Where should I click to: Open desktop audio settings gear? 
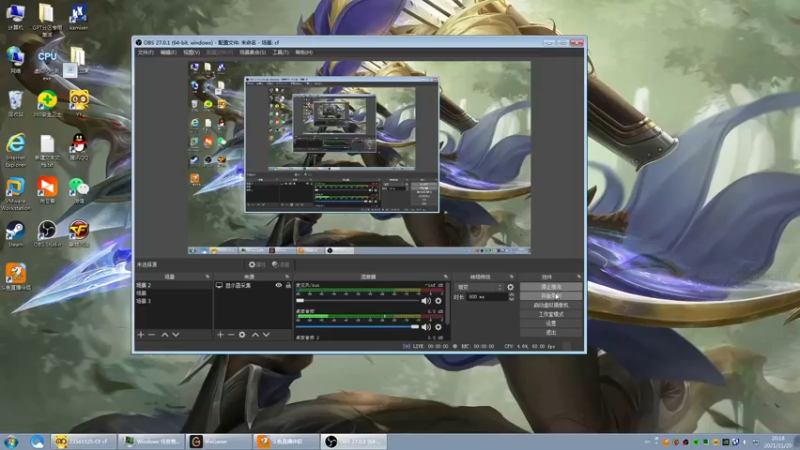(x=438, y=327)
